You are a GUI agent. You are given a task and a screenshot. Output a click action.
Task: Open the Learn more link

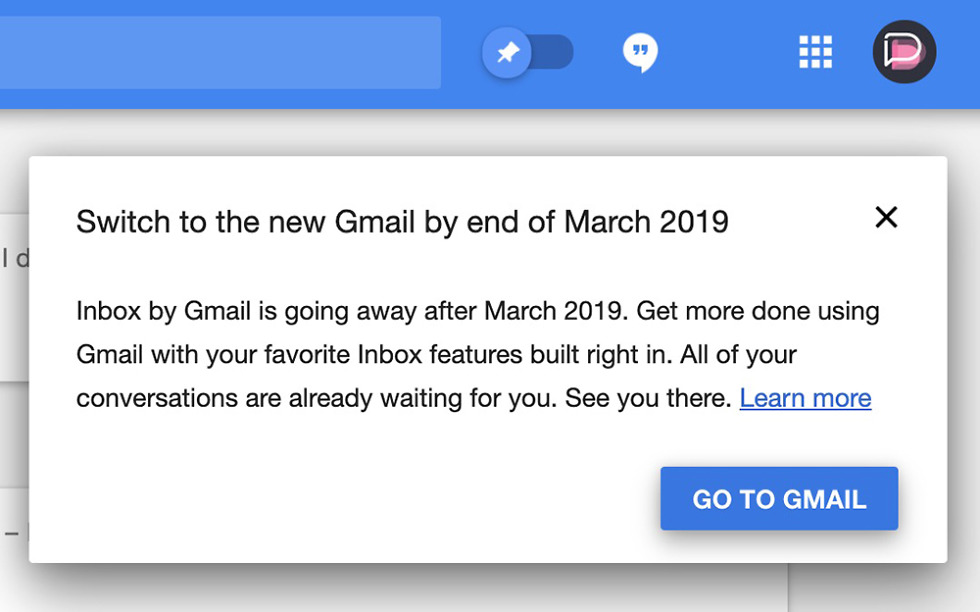pyautogui.click(x=805, y=398)
